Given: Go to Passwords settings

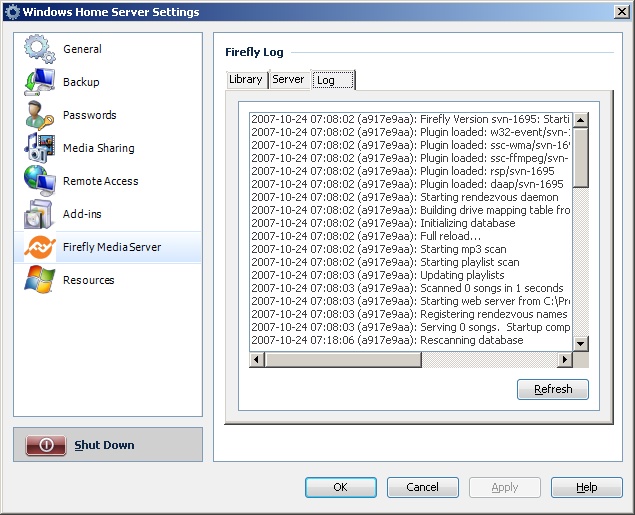Looking at the screenshot, I should (108, 115).
